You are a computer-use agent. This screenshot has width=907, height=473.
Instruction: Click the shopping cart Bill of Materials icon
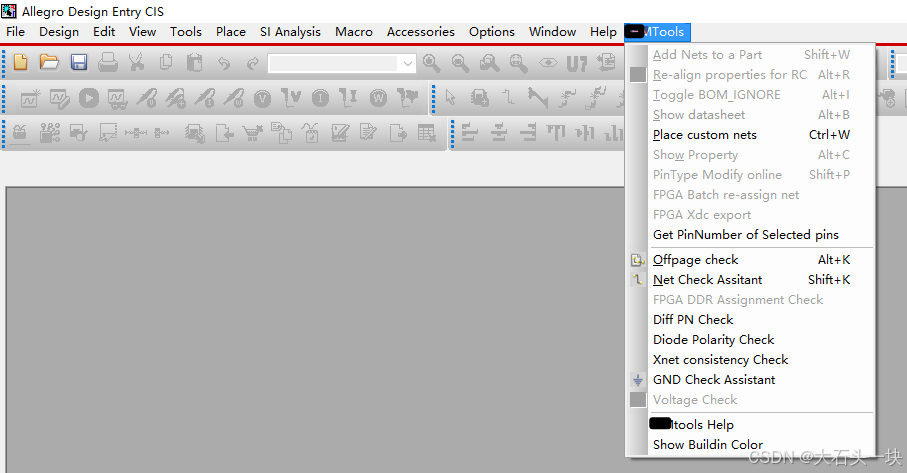tap(253, 134)
